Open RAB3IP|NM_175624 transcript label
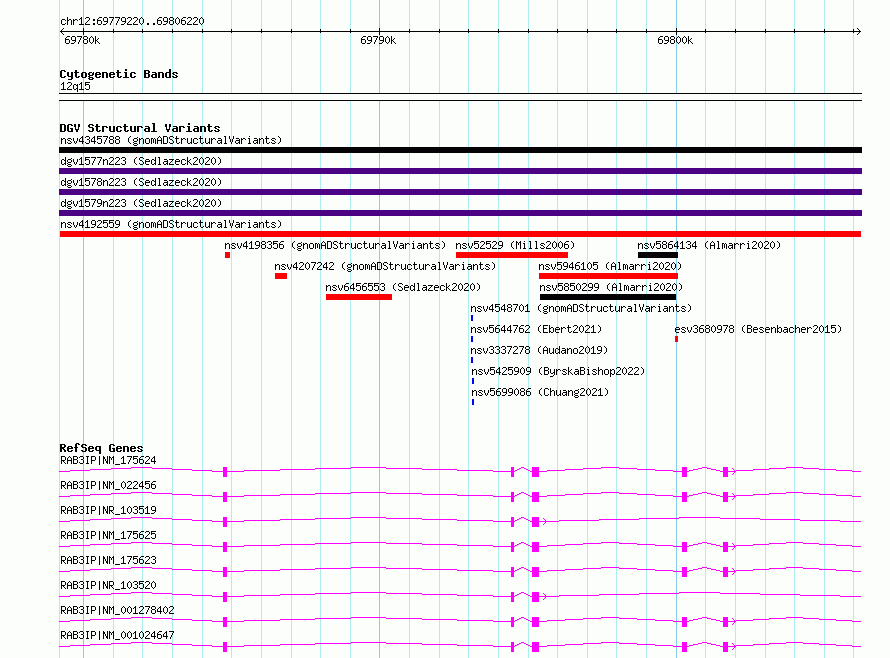Viewport: 890px width, 658px height. pyautogui.click(x=108, y=460)
